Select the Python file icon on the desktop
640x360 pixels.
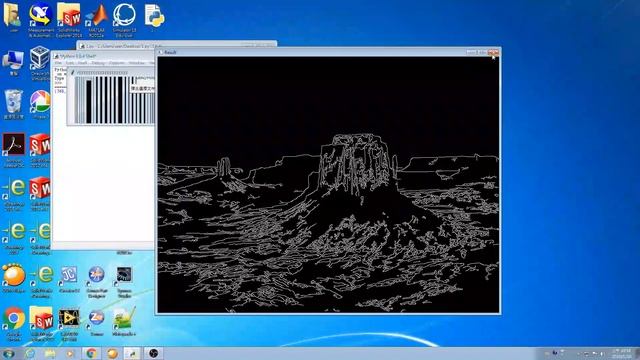pyautogui.click(x=154, y=17)
